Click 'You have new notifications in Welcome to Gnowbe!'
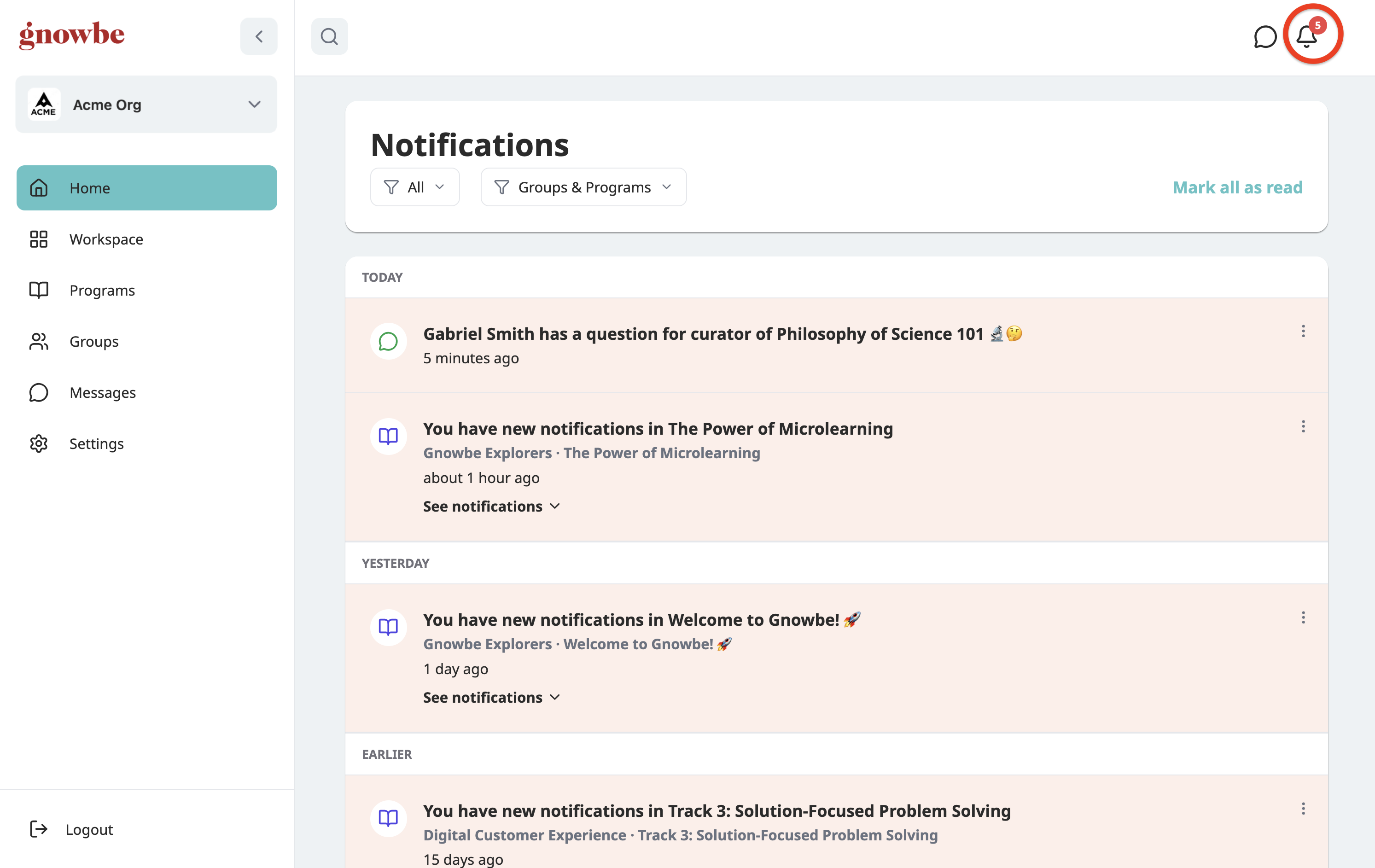This screenshot has height=868, width=1375. [x=641, y=620]
